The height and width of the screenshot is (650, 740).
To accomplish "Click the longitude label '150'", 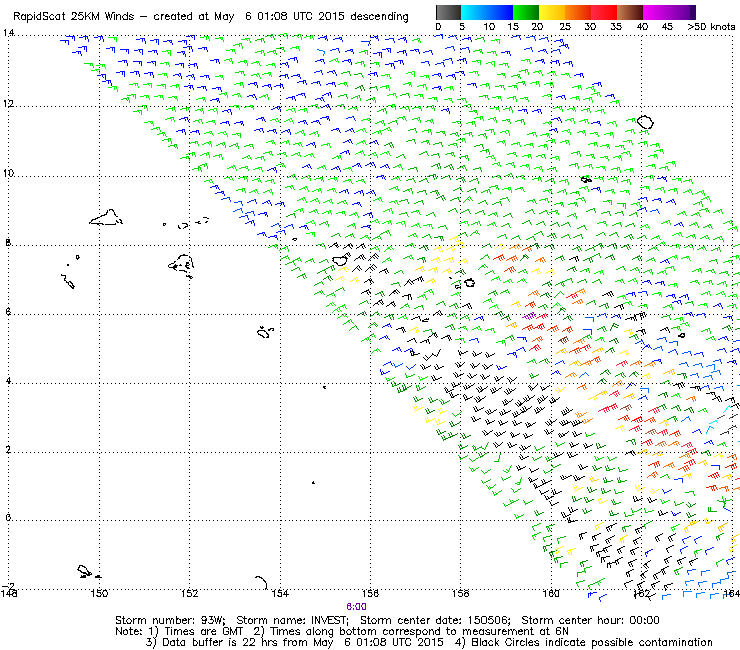I will (x=99, y=593).
